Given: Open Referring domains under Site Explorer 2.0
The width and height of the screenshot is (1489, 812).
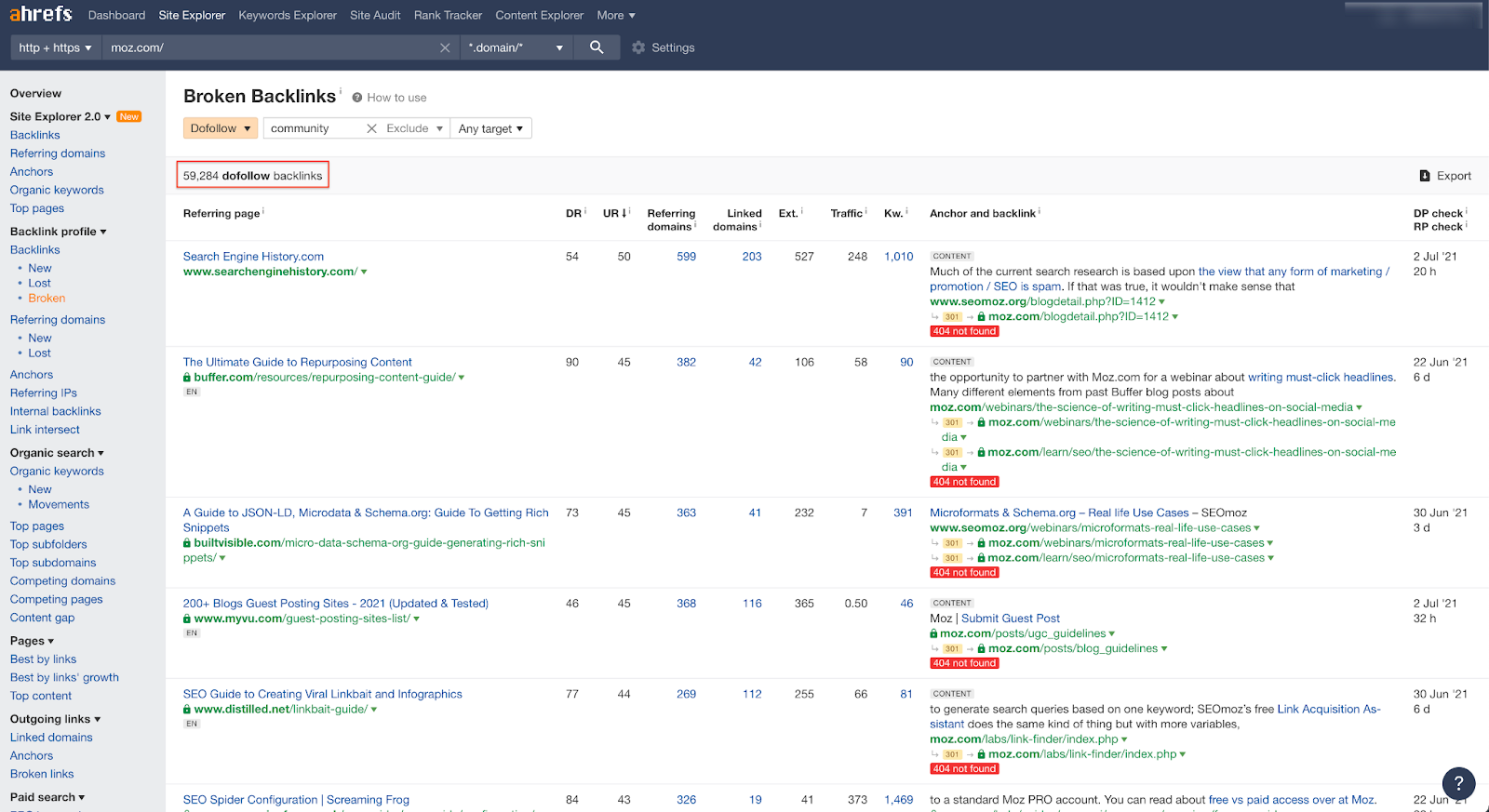Looking at the screenshot, I should point(58,153).
